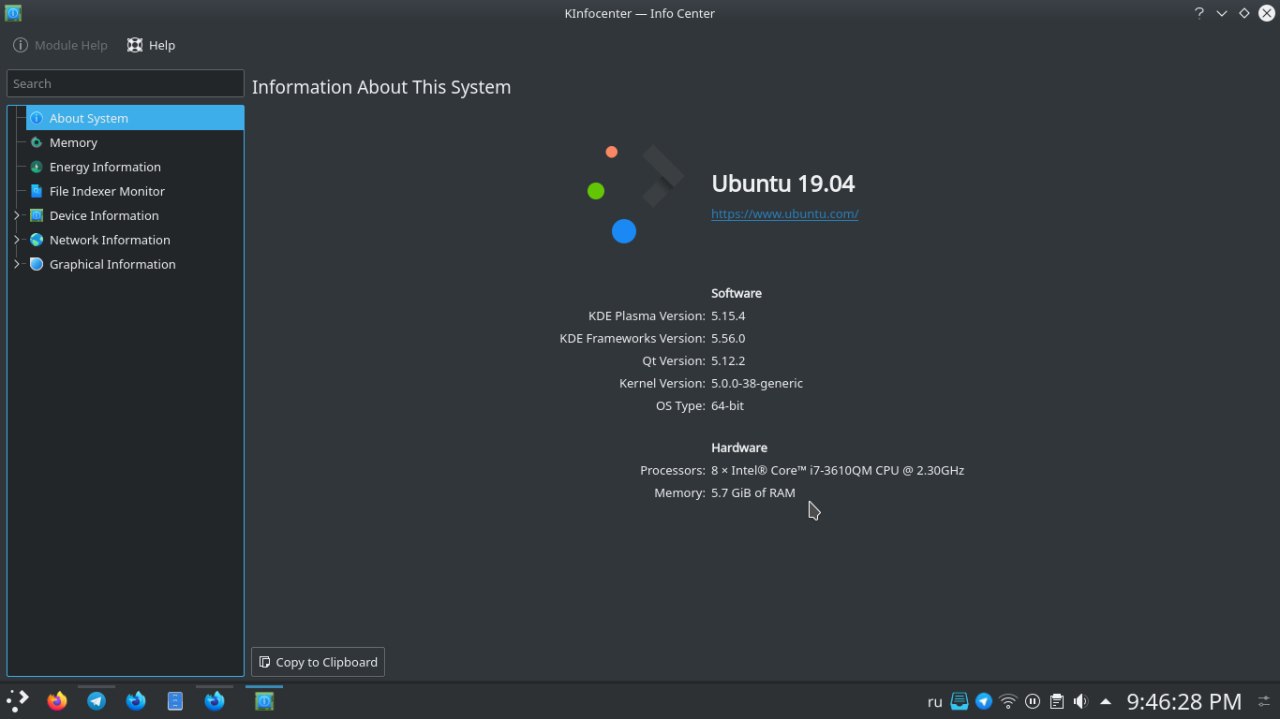
Task: Click the Telegram system tray icon
Action: click(984, 701)
